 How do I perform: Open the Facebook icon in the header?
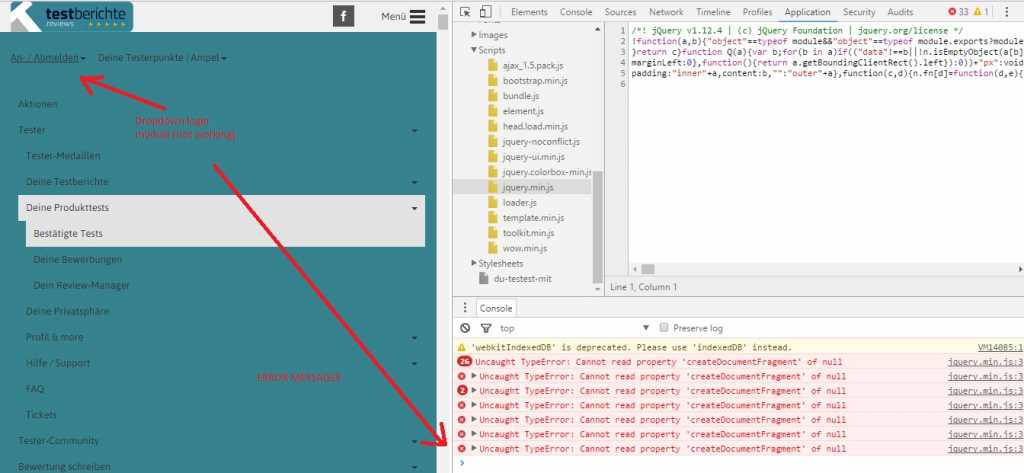pyautogui.click(x=343, y=16)
